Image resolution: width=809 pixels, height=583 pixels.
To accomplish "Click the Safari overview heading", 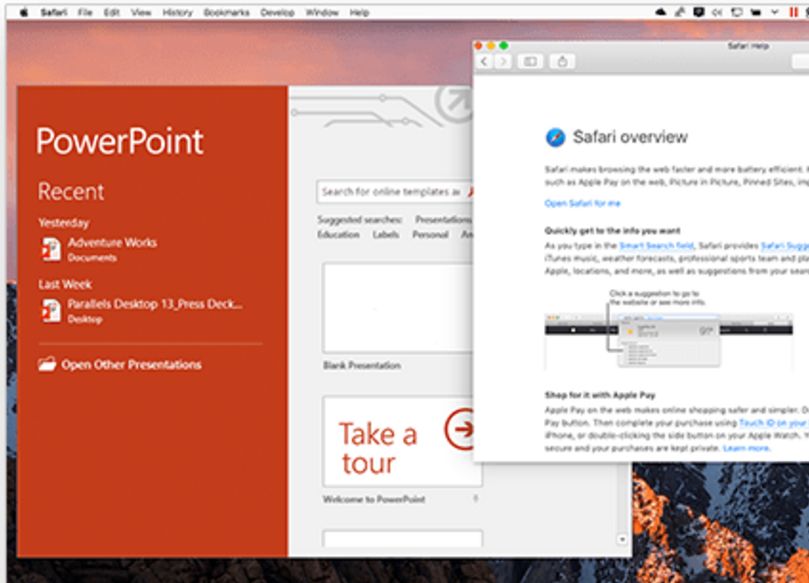I will (x=630, y=137).
